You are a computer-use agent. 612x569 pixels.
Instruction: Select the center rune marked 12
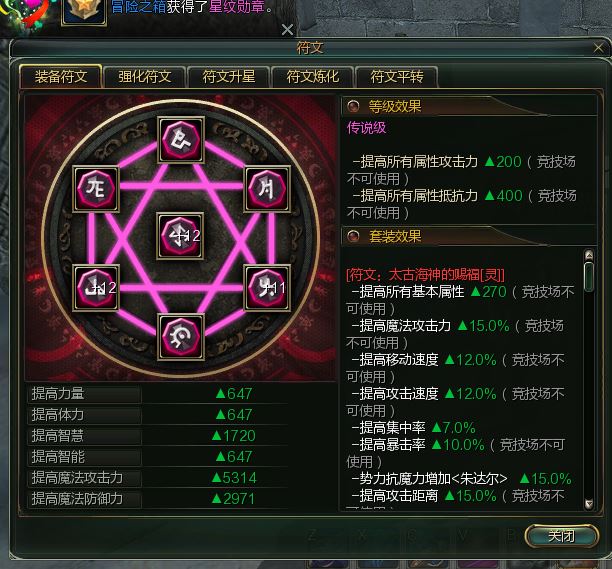pyautogui.click(x=180, y=236)
